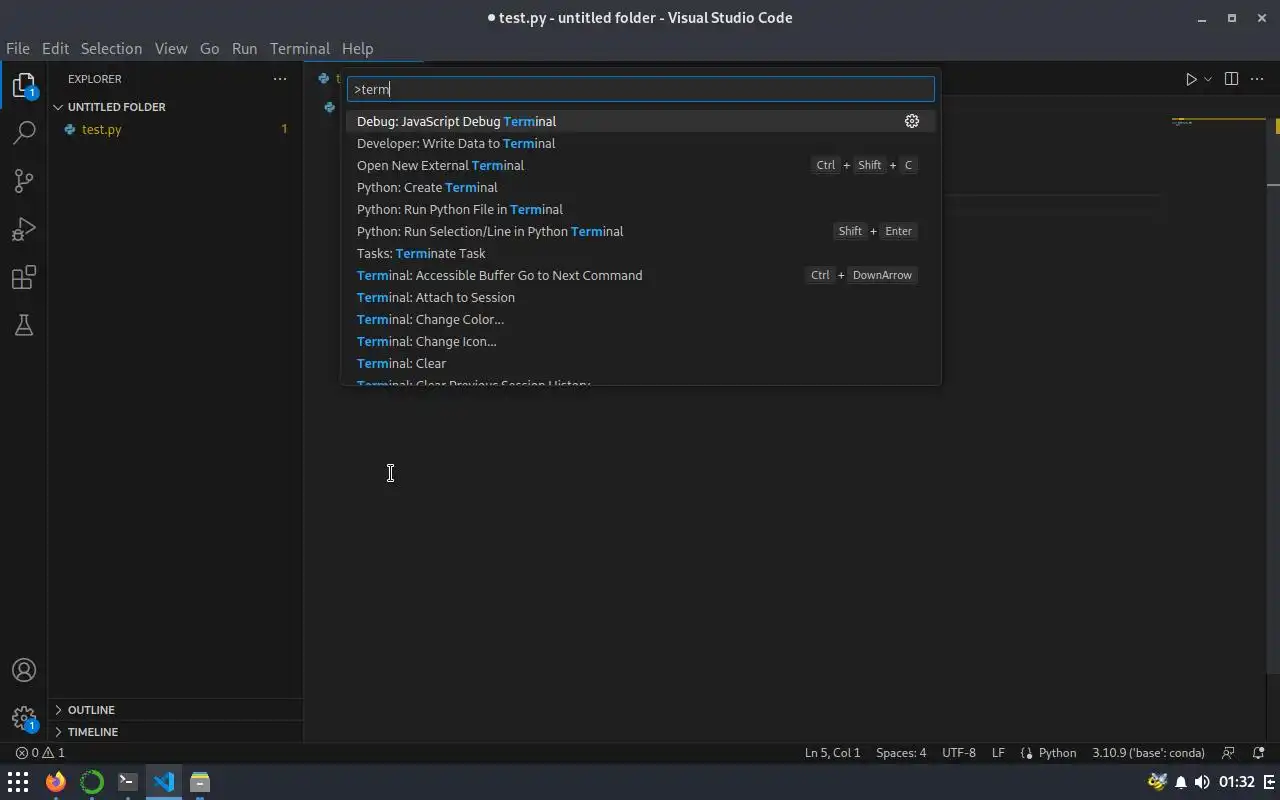Select Terminal: Attach to Session

tap(640, 297)
